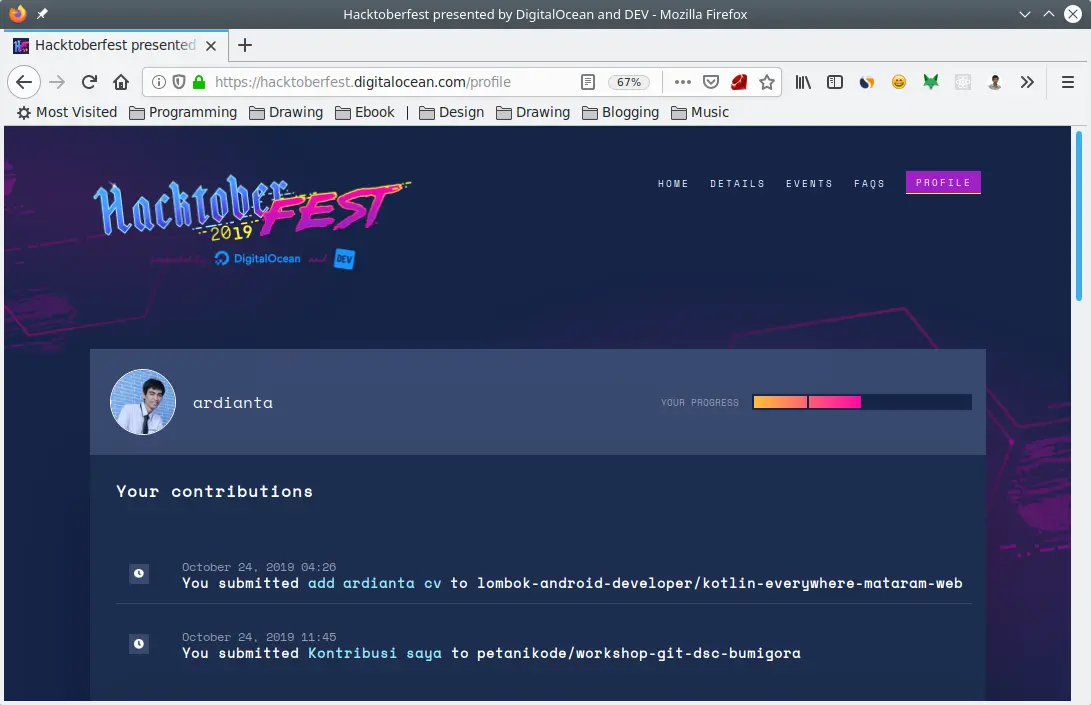The image size is (1091, 705).
Task: Click clock icon beside October 24 11:45 entry
Action: tap(139, 644)
